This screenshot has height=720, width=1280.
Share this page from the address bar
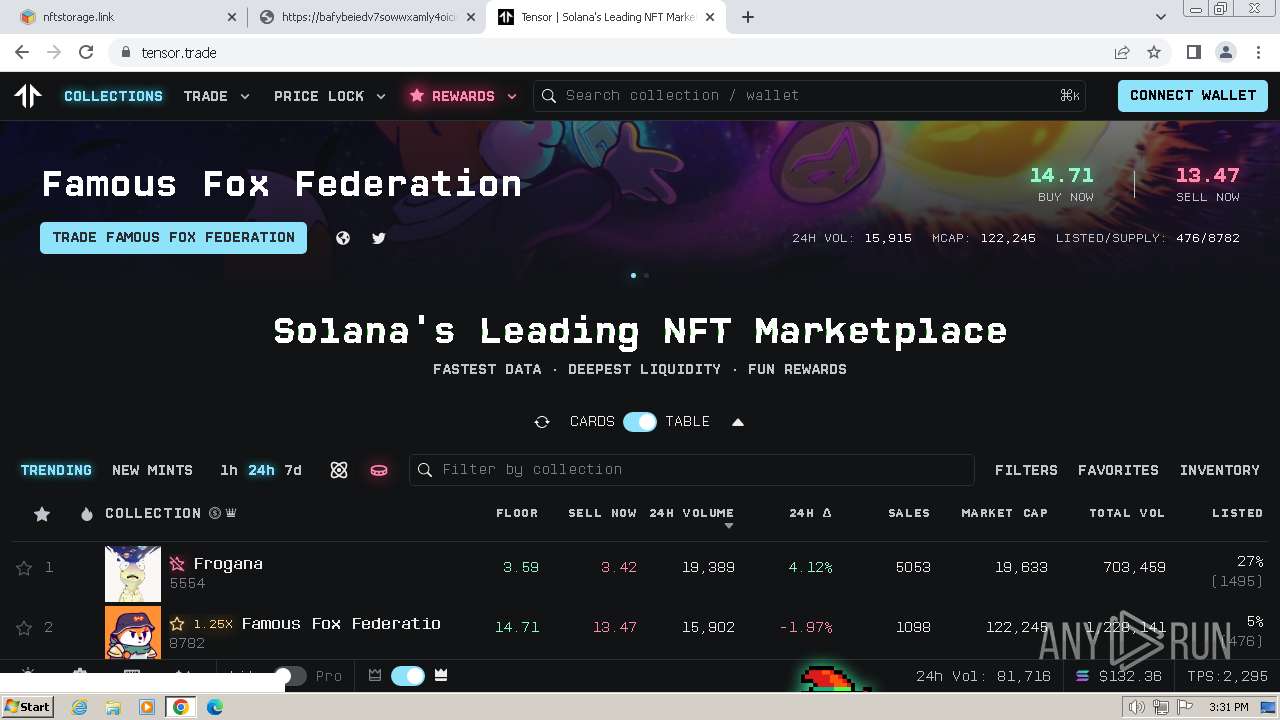click(1122, 52)
